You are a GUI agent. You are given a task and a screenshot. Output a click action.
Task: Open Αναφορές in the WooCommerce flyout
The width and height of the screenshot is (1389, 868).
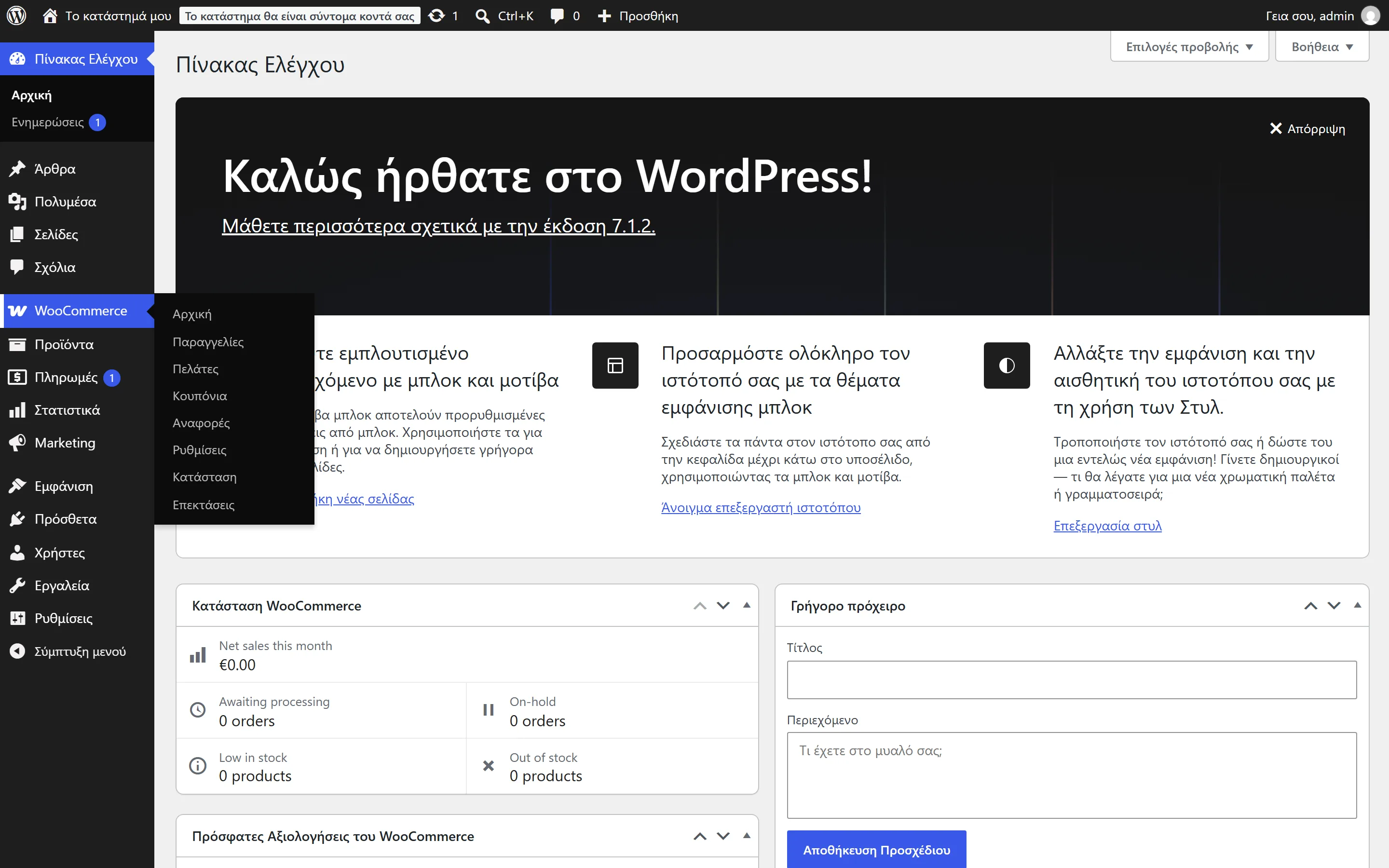(234, 422)
